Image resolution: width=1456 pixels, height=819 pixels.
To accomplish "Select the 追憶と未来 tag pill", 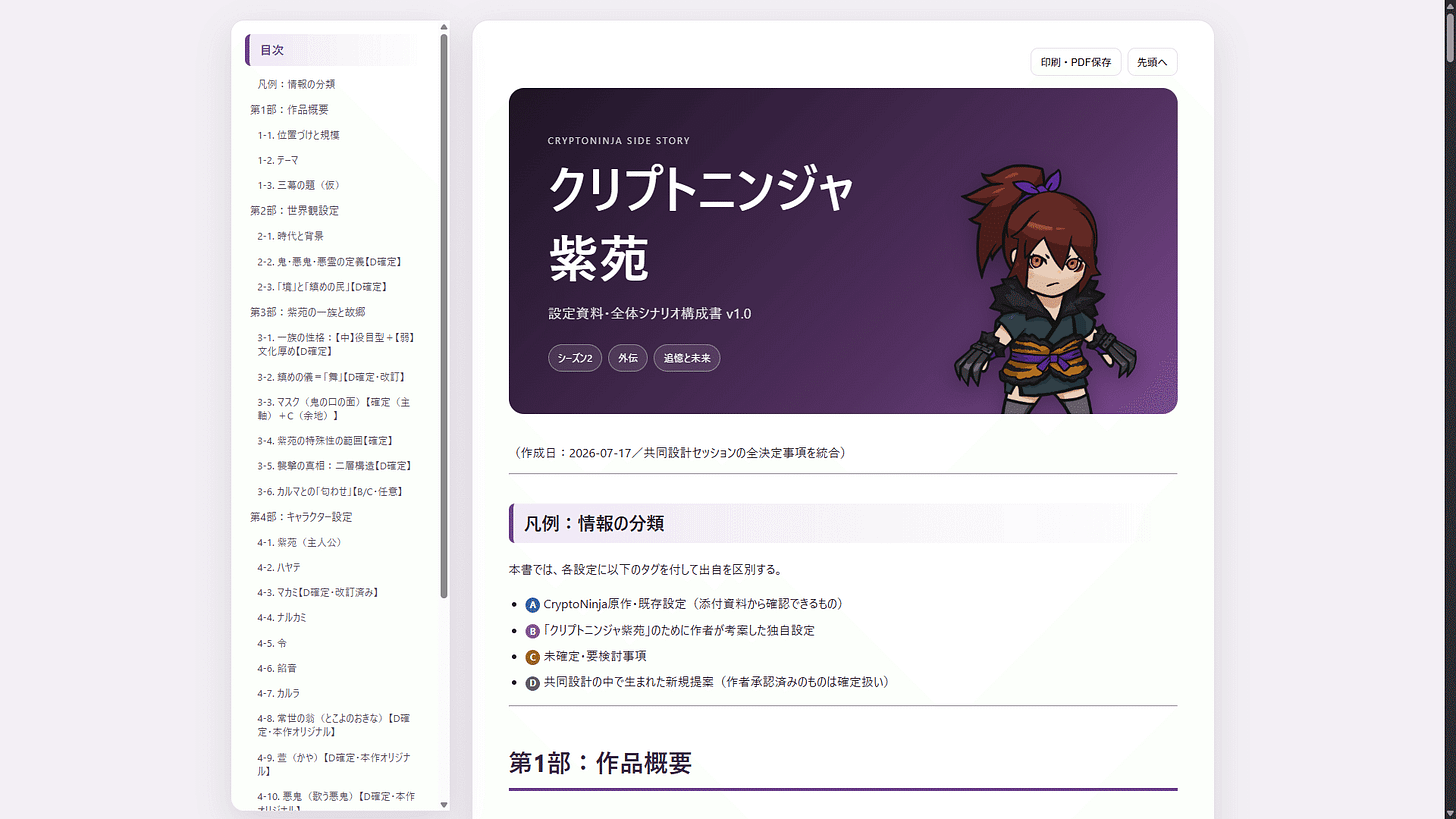I will tap(687, 358).
